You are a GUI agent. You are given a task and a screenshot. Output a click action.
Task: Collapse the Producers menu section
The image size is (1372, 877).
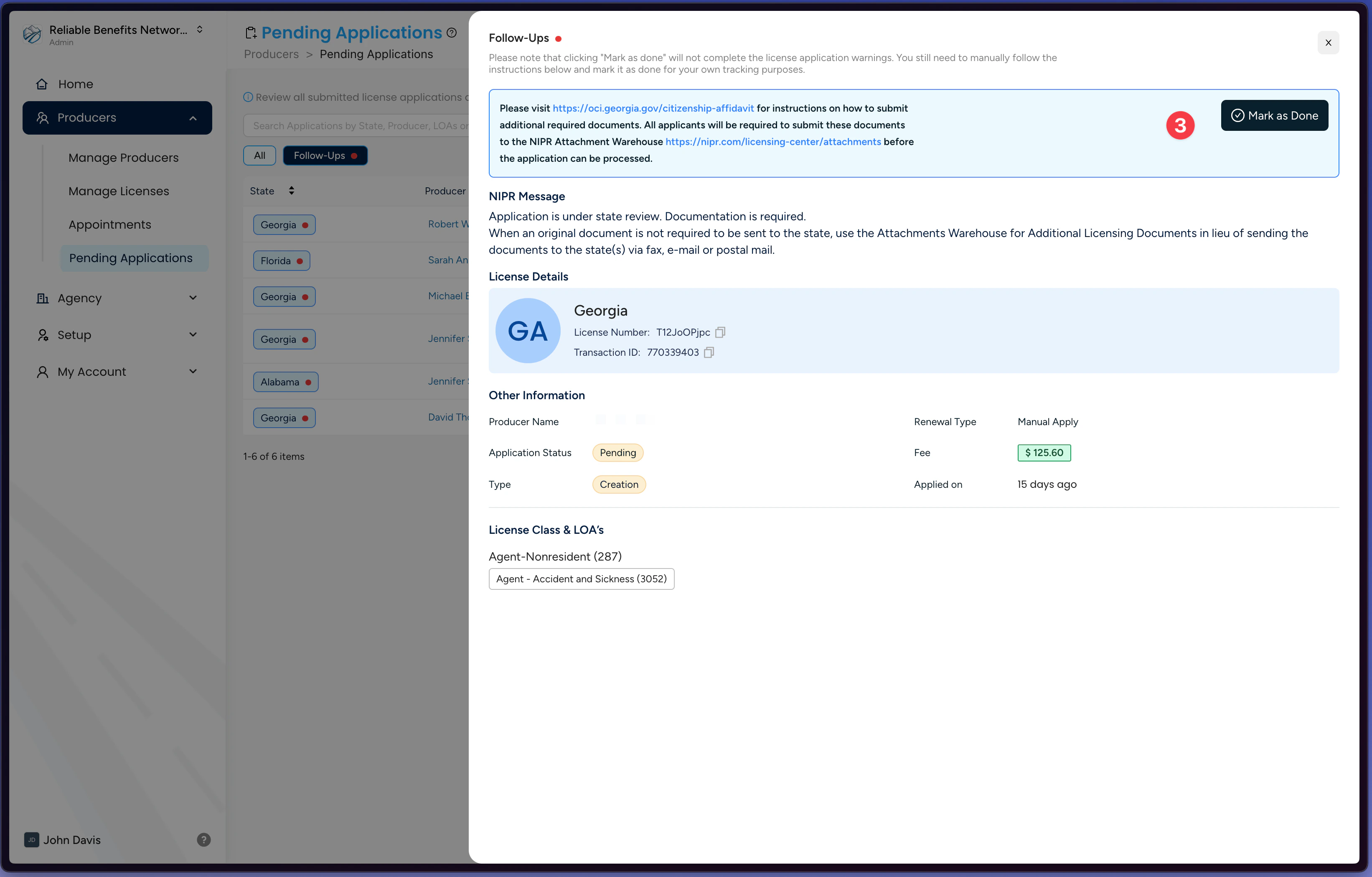pos(193,118)
